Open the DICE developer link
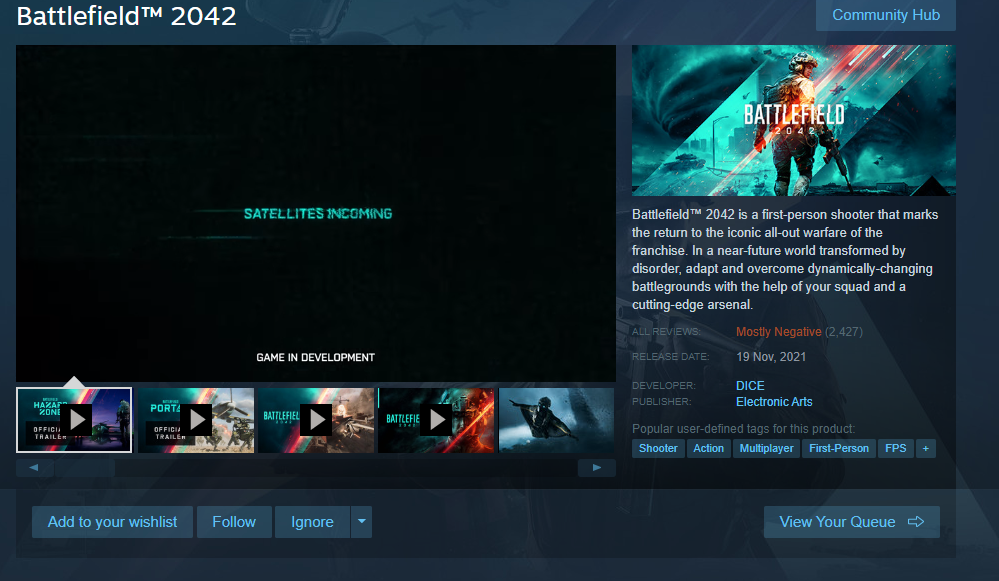Screen dimensions: 999x581 (x=750, y=385)
